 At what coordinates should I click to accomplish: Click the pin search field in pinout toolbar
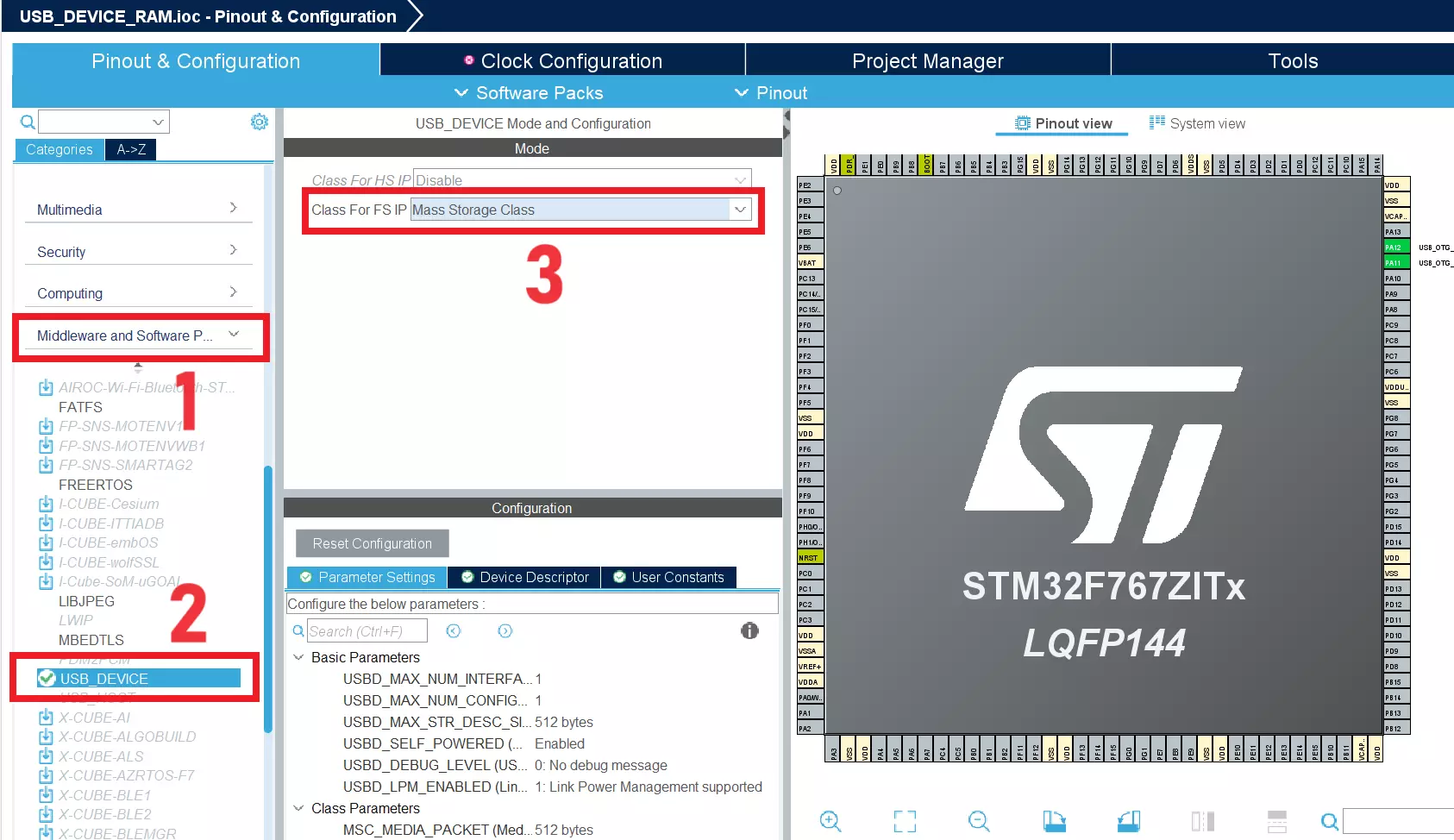pos(1398,821)
